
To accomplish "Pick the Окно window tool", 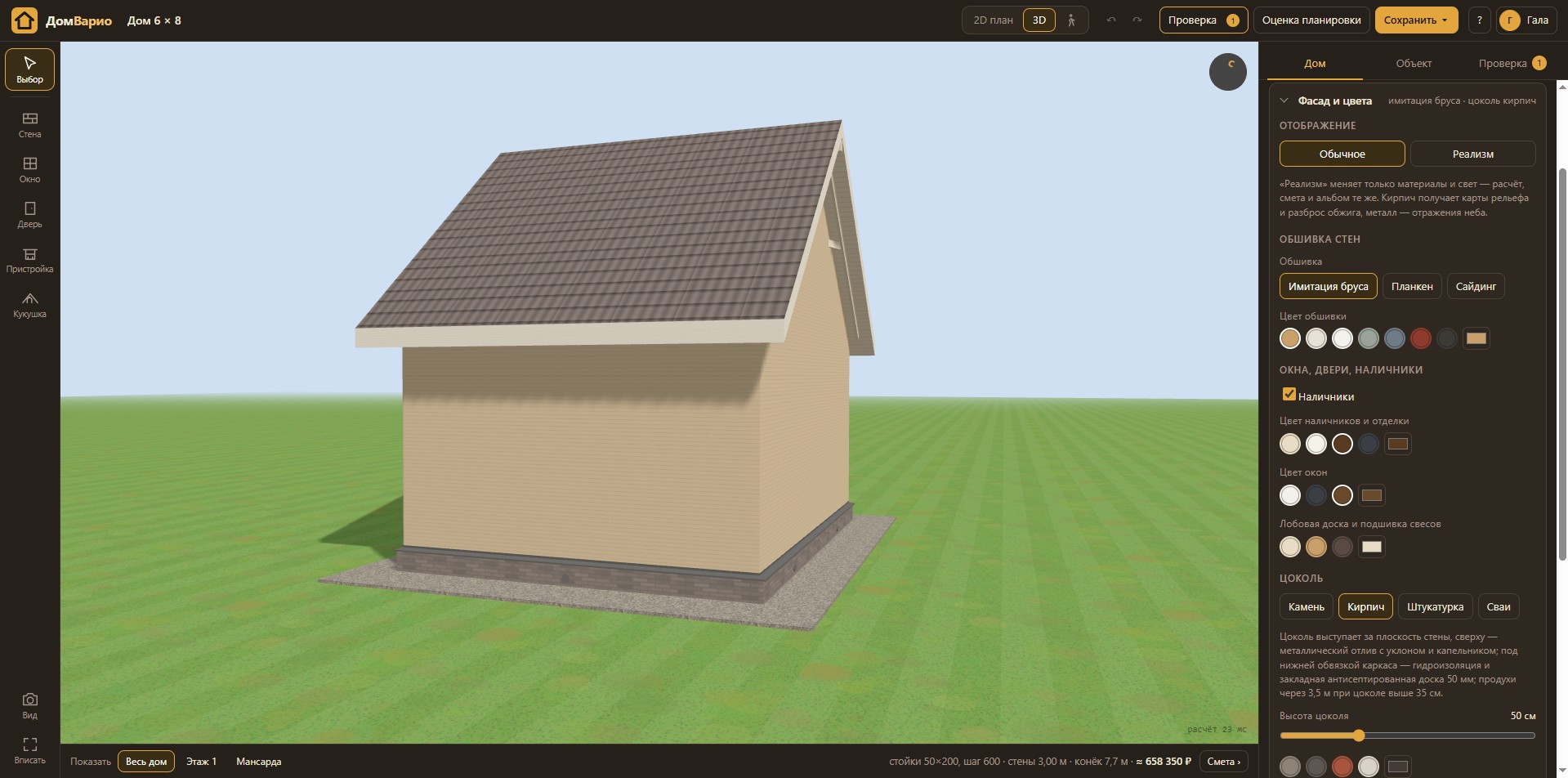I will point(29,170).
